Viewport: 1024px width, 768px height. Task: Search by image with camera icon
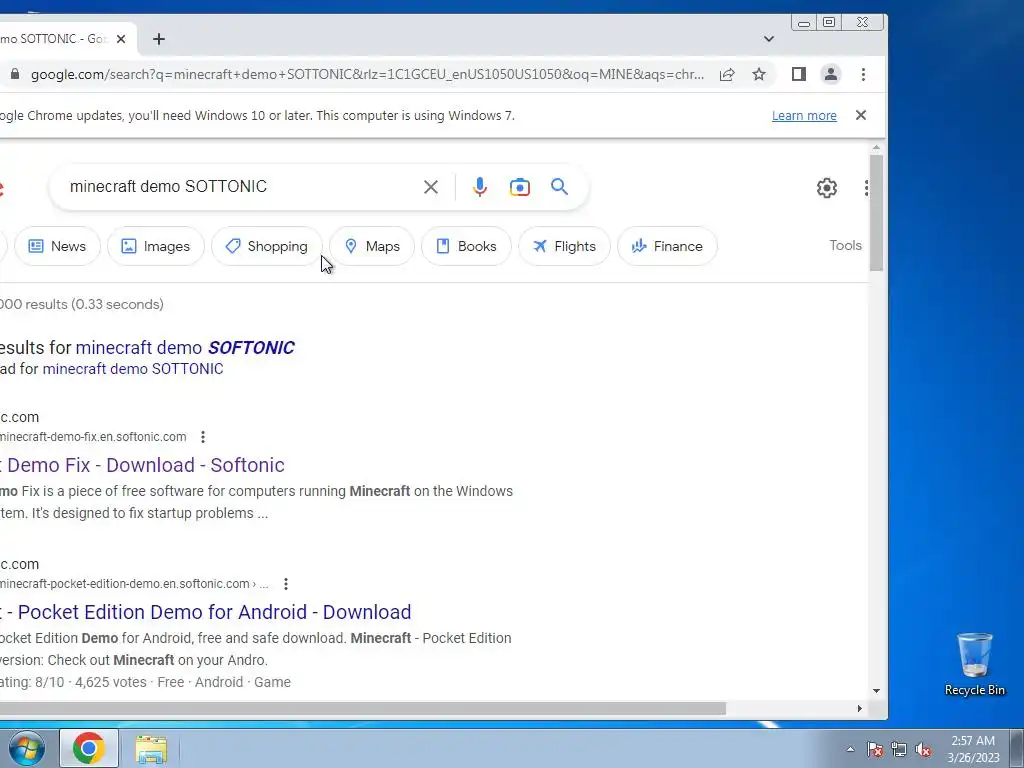[520, 187]
